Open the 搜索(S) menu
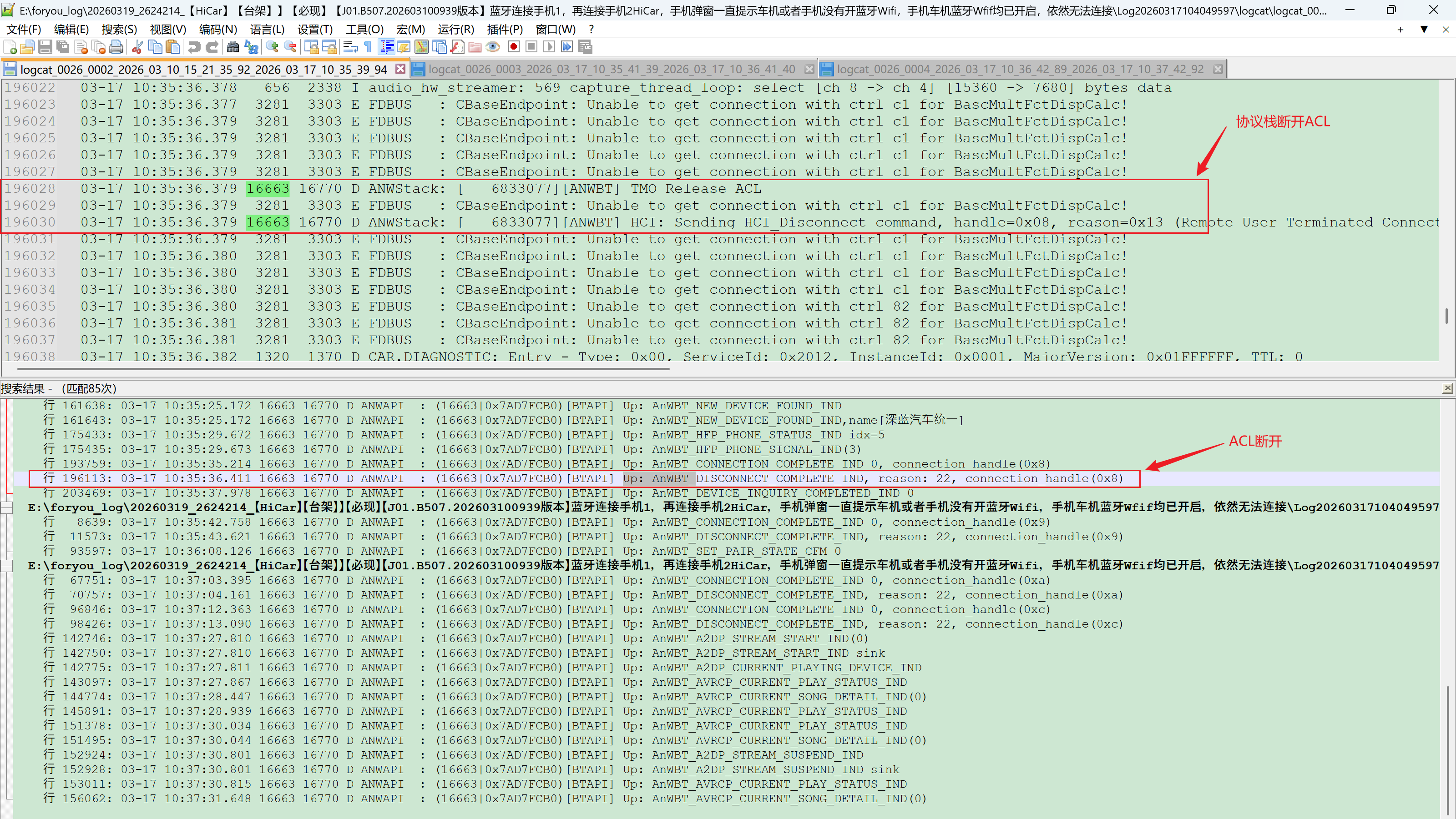This screenshot has height=819, width=1456. [119, 30]
